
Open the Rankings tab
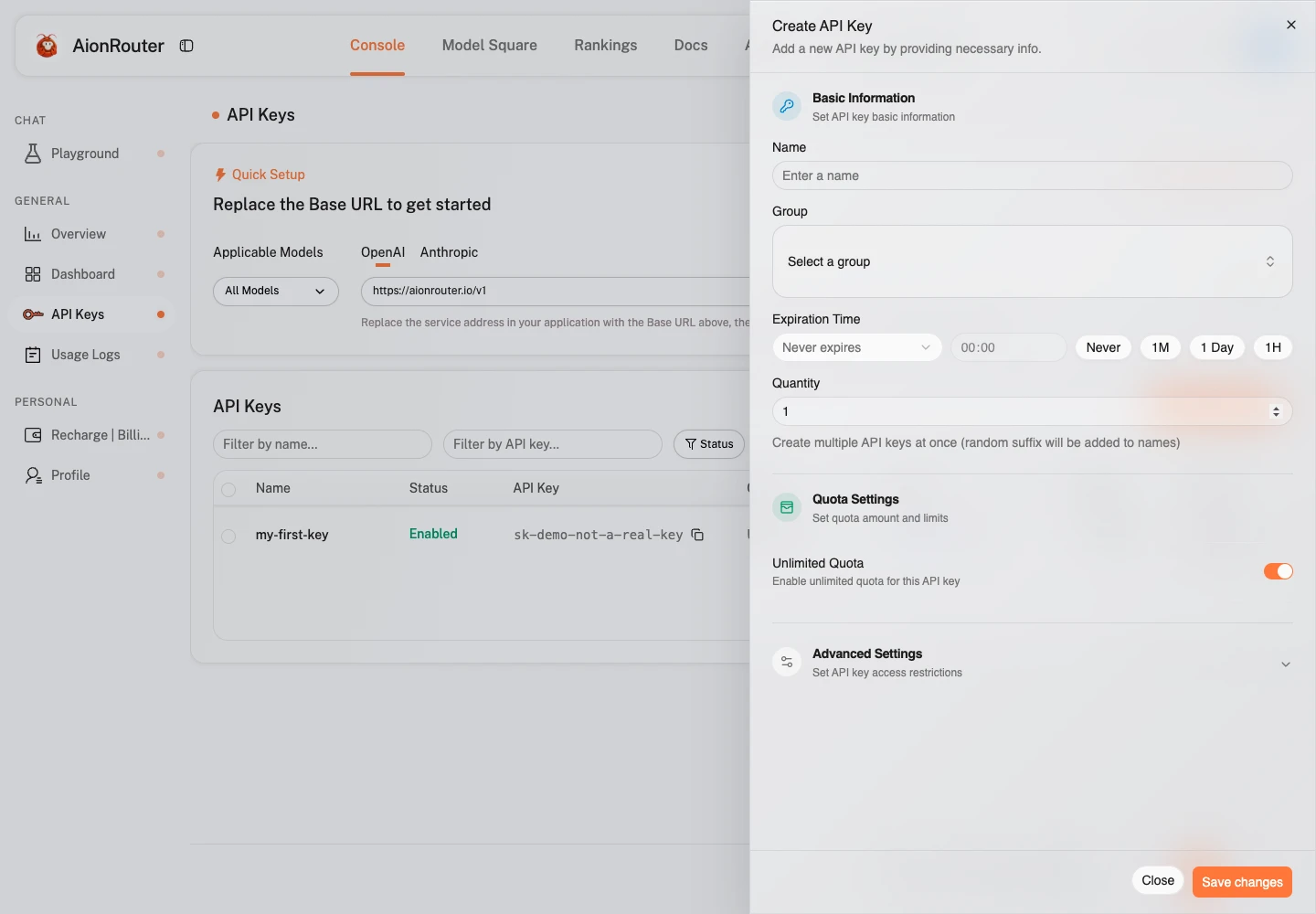606,45
